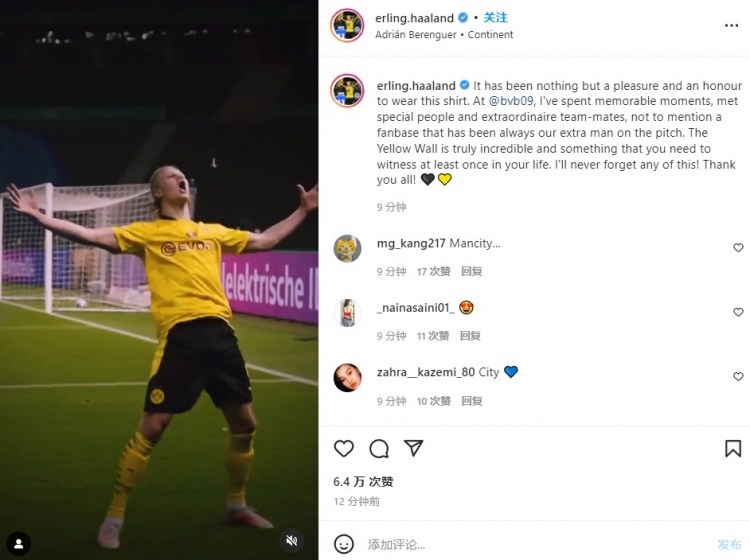Save post with bookmark icon
This screenshot has width=750, height=560.
click(x=733, y=449)
